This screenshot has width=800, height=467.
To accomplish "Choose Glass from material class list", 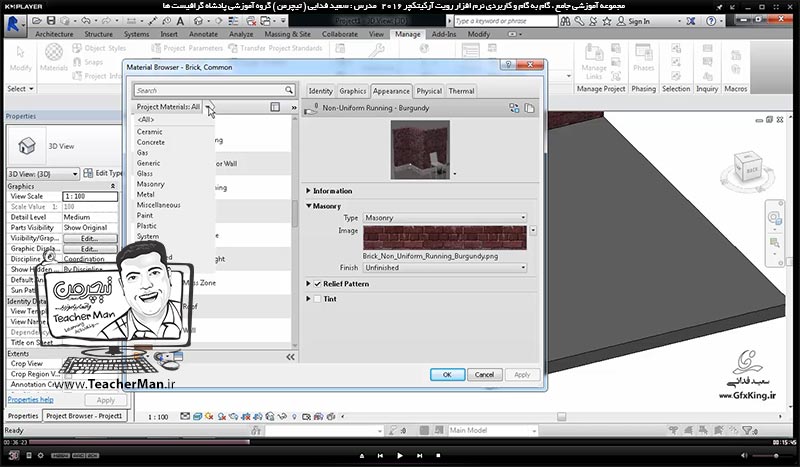I will click(x=144, y=173).
